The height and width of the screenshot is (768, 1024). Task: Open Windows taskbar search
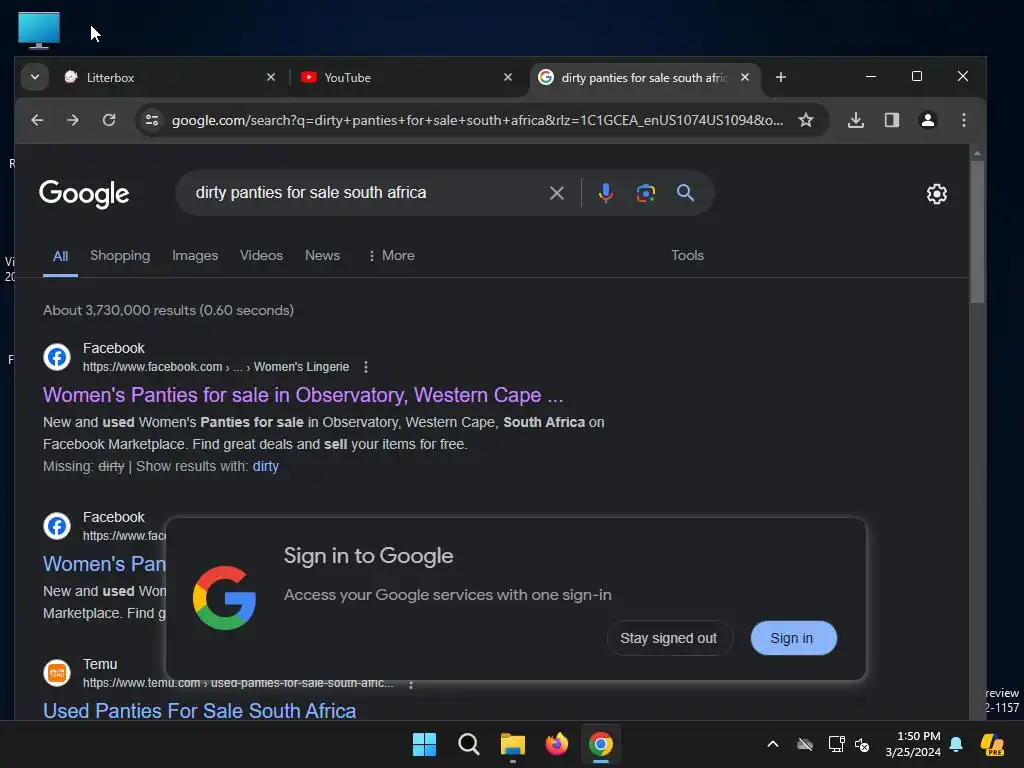click(x=468, y=744)
